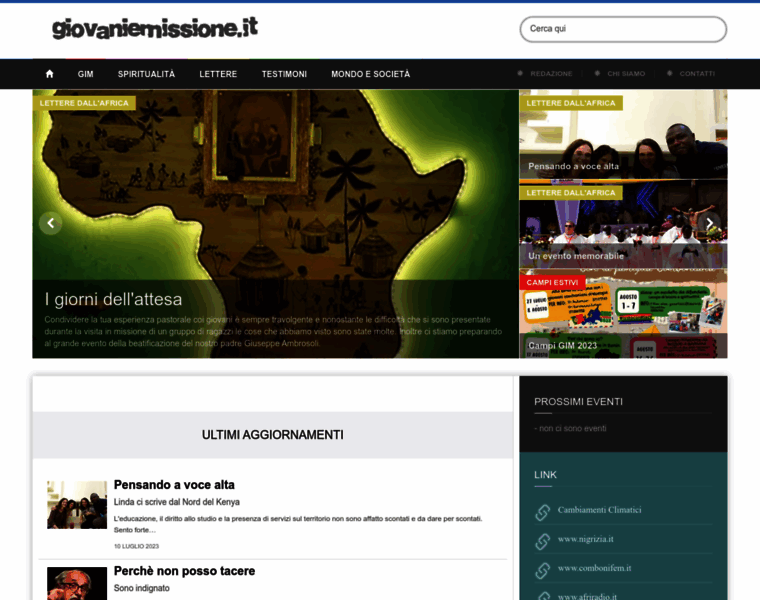
Task: Select the LINK sidebar heading
Action: coord(545,475)
